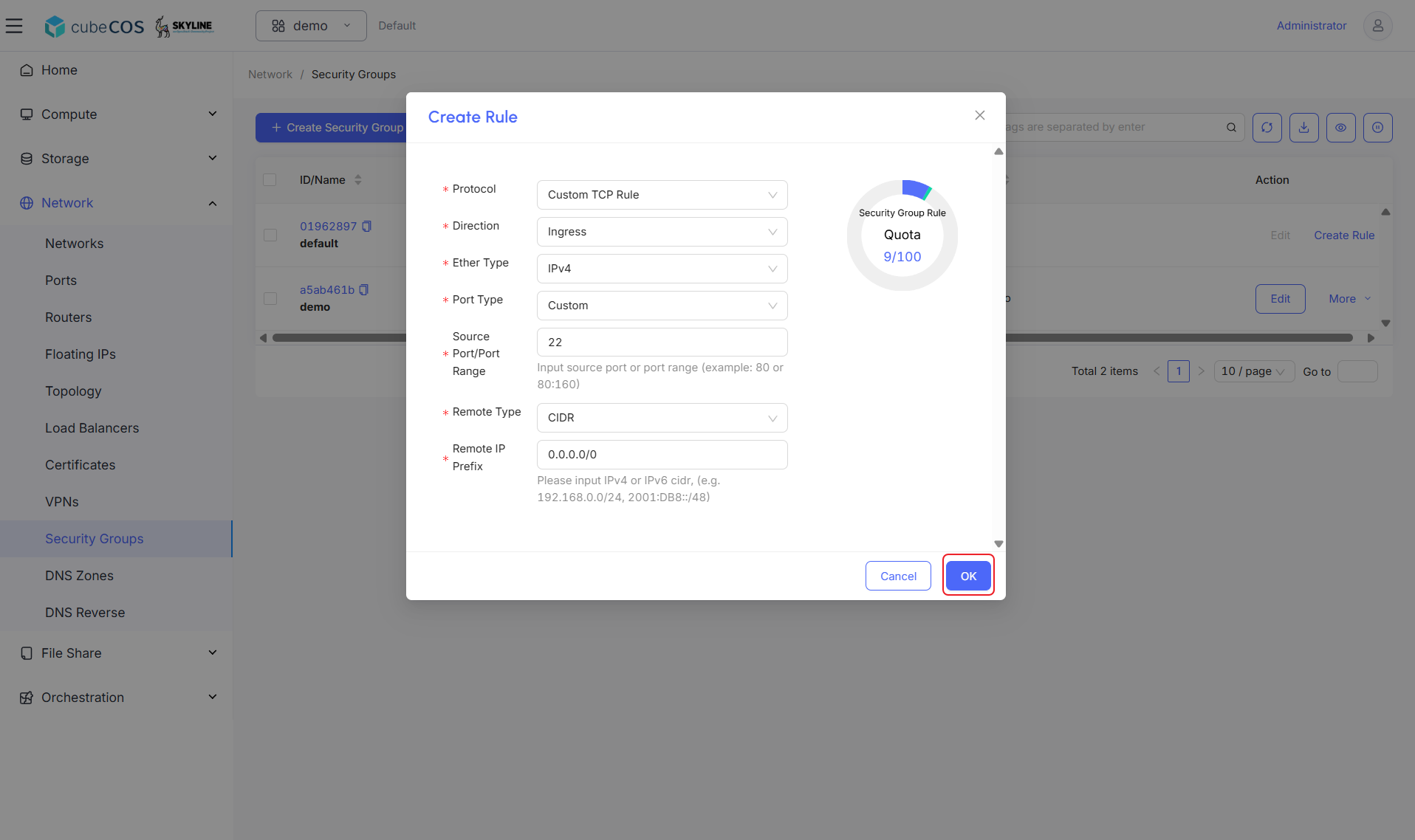Open Floating IPs in sidebar
Image resolution: width=1415 pixels, height=840 pixels.
pos(80,354)
